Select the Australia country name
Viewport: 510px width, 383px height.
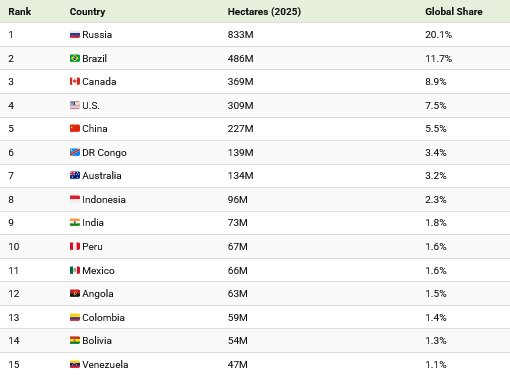102,176
